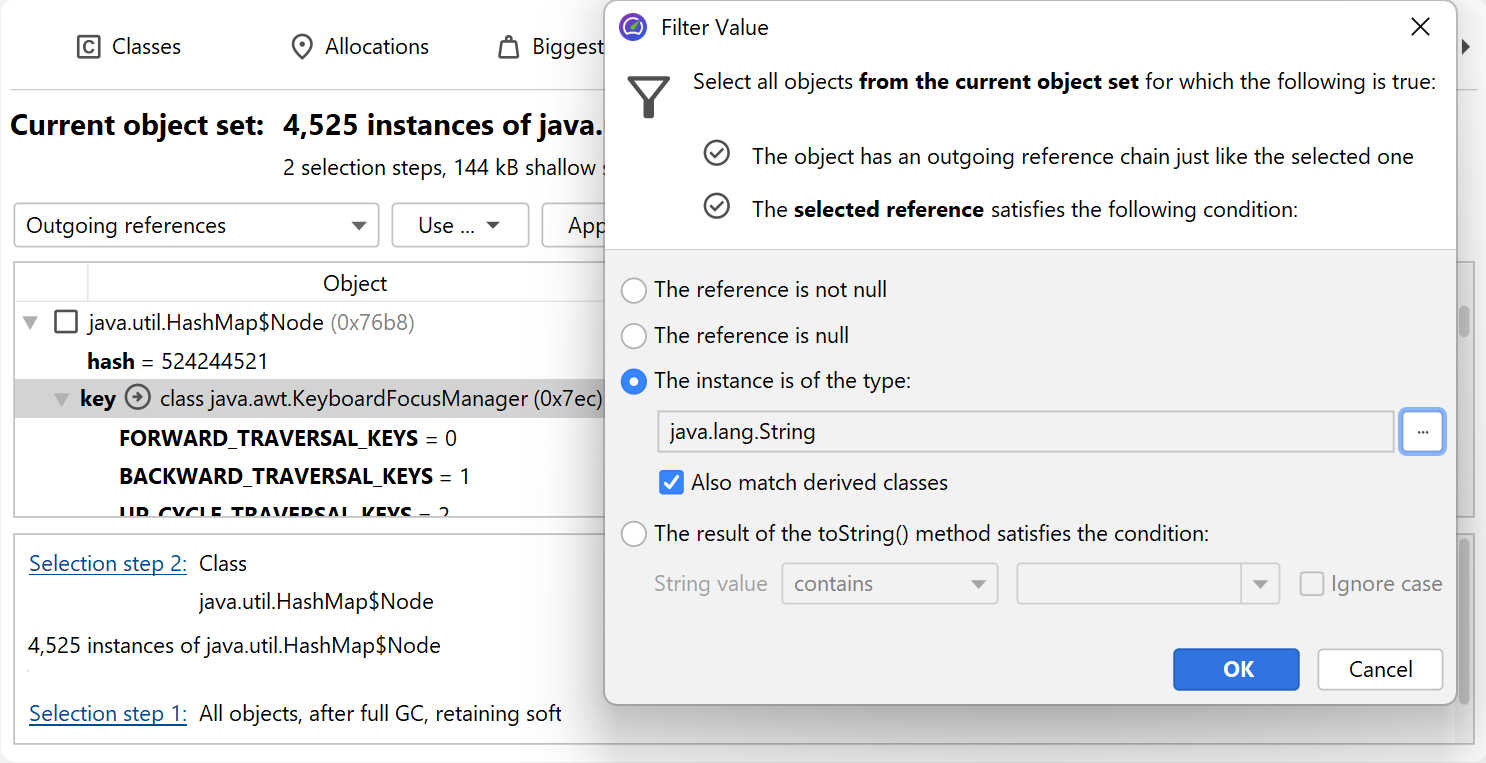
Task: Click the Classes view icon
Action: (x=89, y=47)
